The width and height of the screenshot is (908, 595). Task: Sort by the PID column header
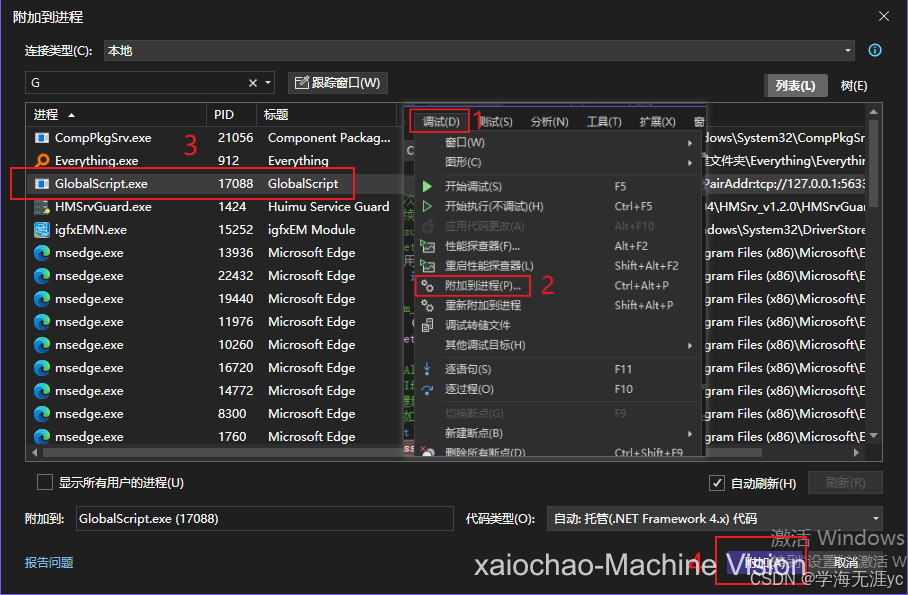click(231, 115)
